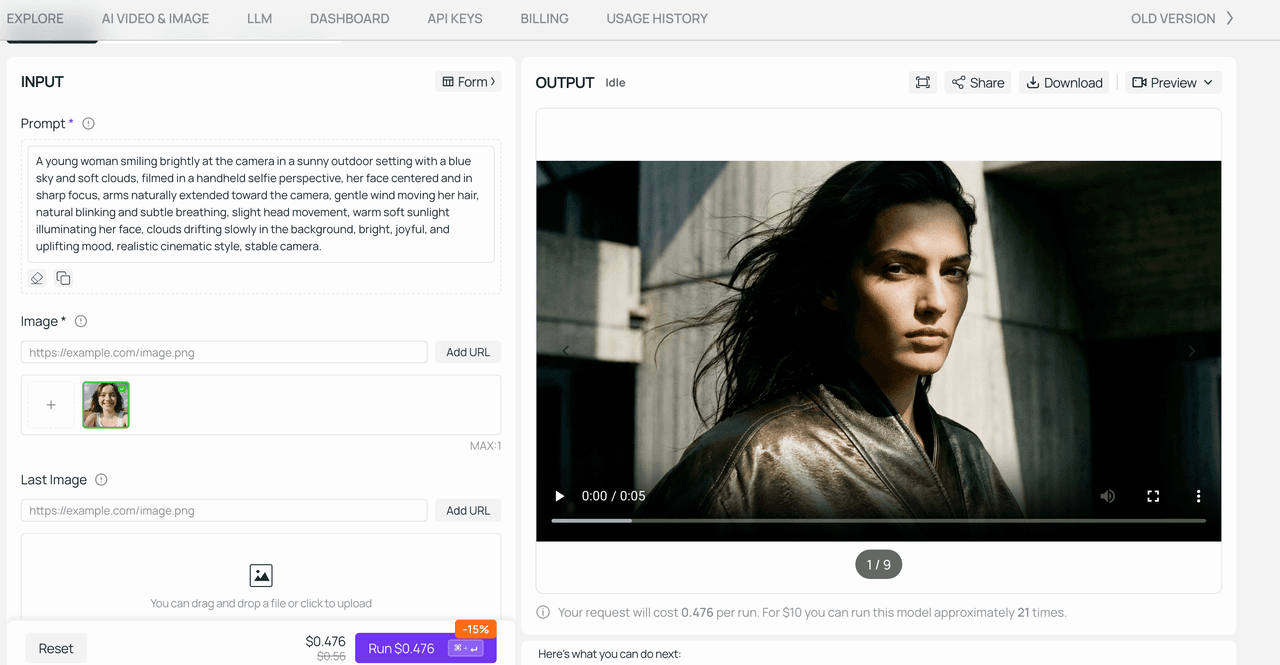
Task: Switch to the AI VIDEO & IMAGE tab
Action: pos(155,18)
